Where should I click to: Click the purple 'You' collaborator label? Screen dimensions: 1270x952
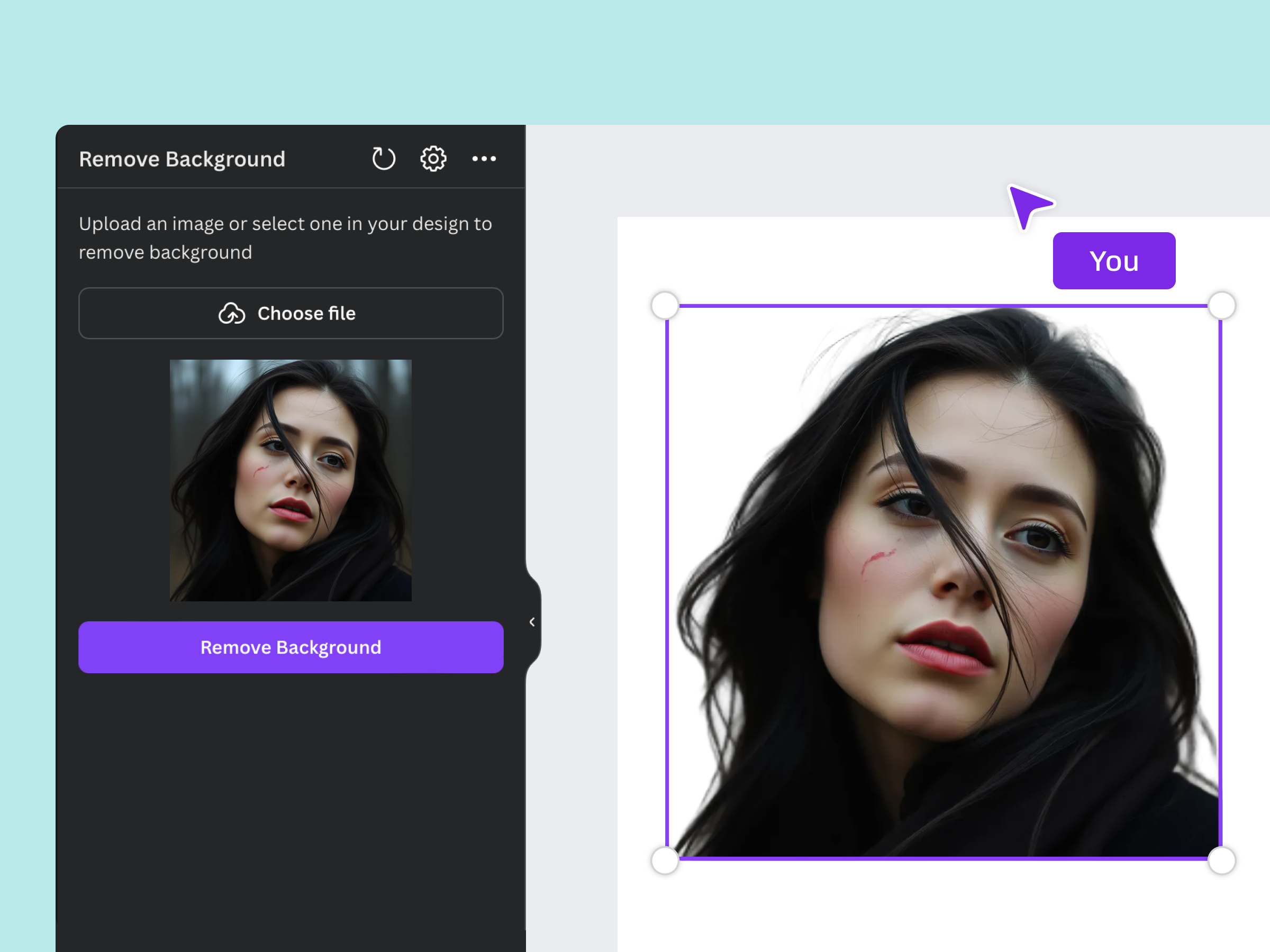(1113, 261)
